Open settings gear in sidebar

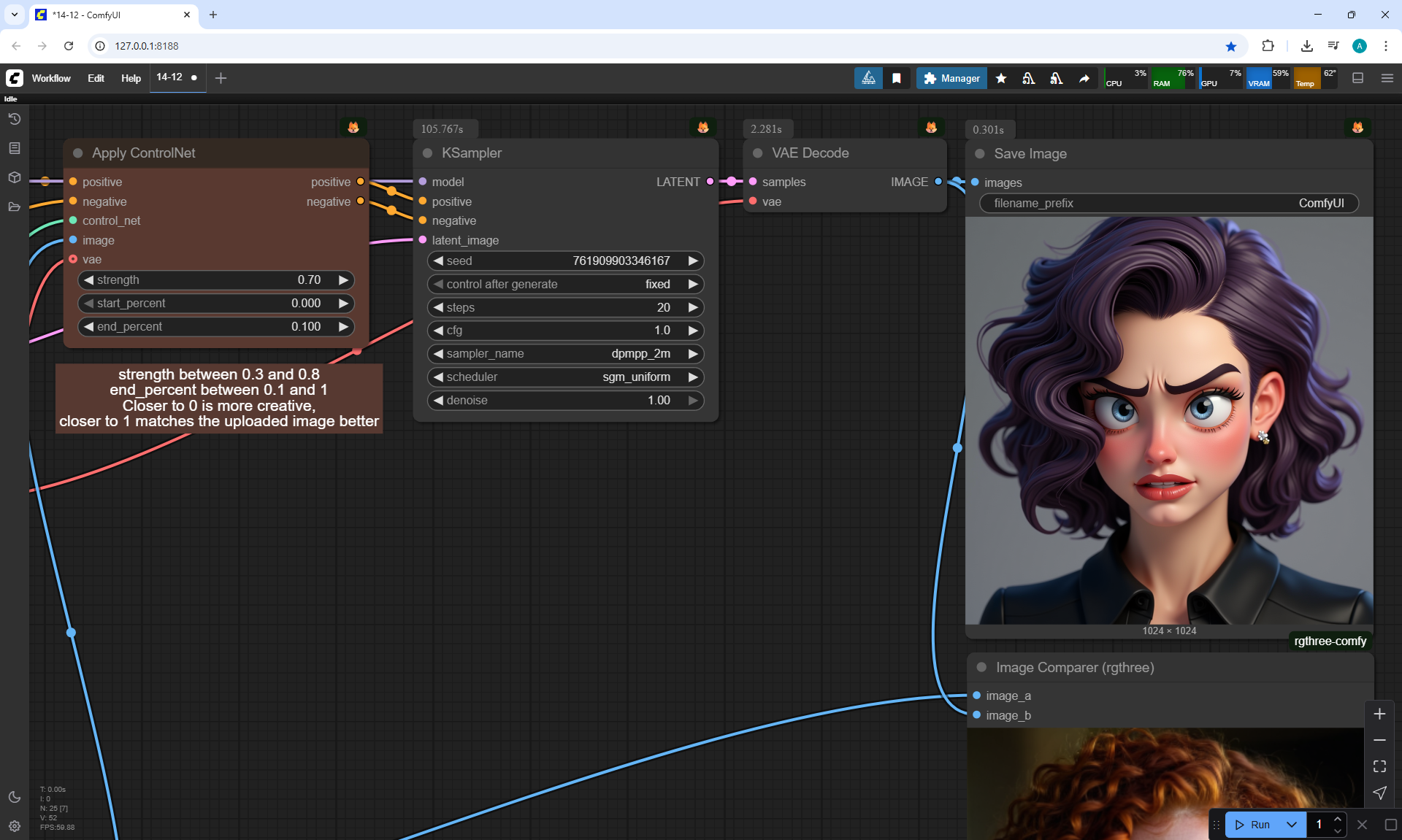click(x=14, y=826)
